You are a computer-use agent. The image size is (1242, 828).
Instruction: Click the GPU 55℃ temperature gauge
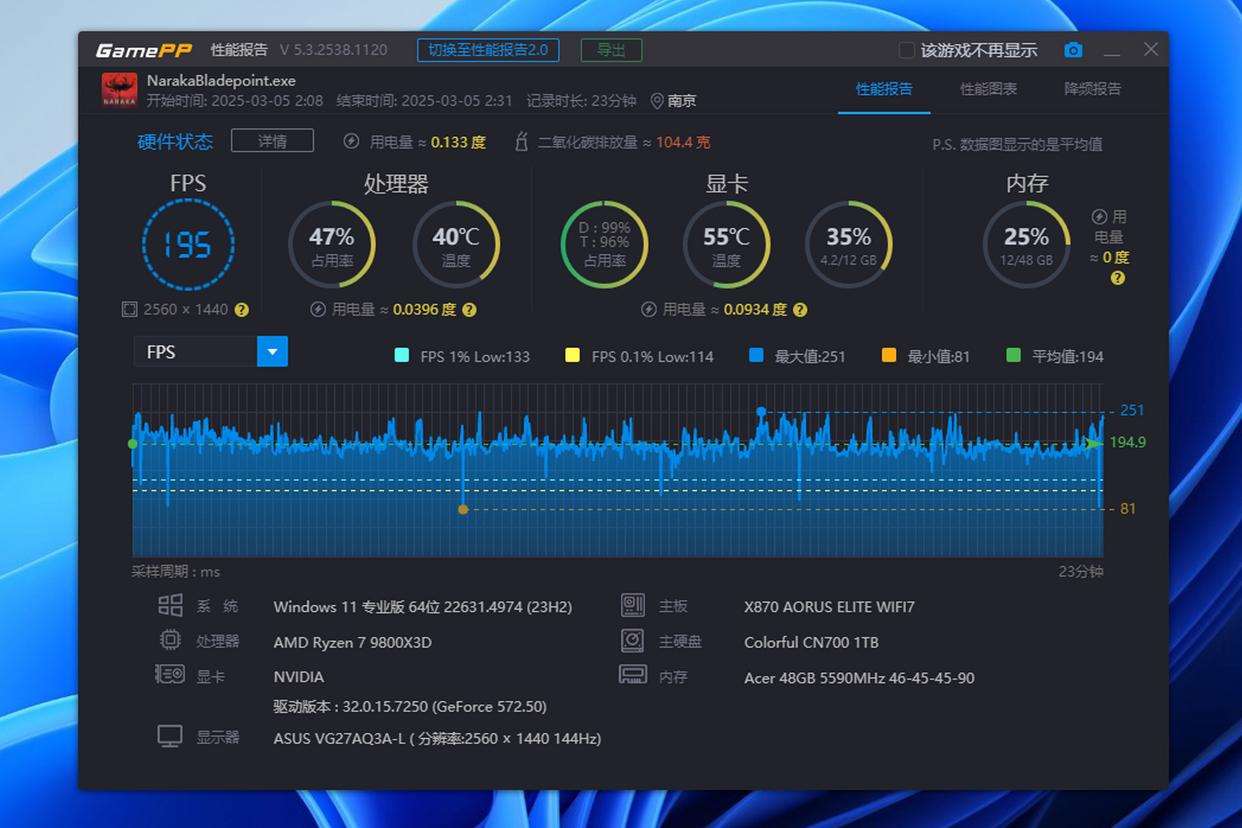click(726, 245)
